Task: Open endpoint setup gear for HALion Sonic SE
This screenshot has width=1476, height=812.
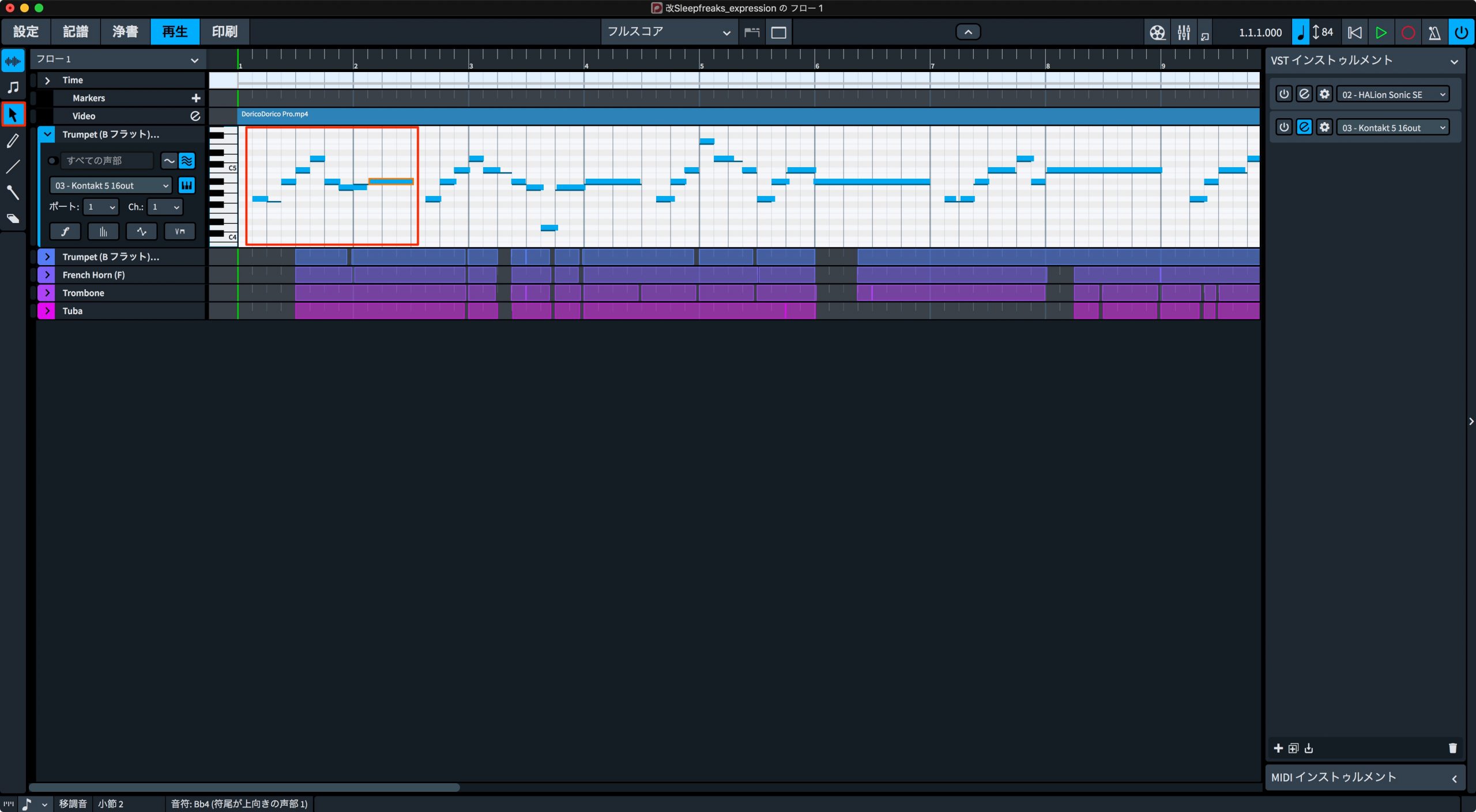Action: (1324, 94)
